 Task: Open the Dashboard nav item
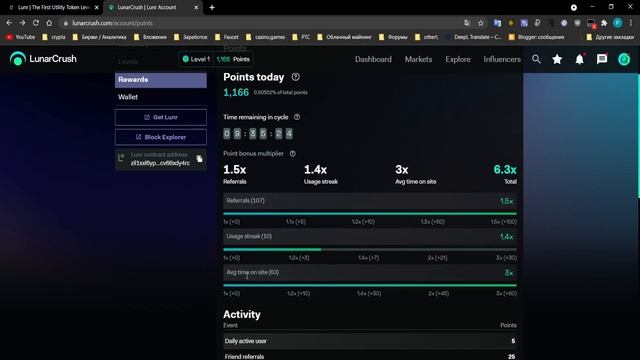(x=373, y=59)
